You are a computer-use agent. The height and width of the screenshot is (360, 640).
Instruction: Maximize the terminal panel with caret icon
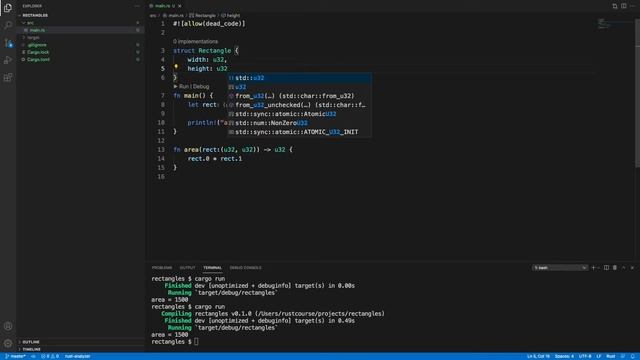(x=624, y=268)
